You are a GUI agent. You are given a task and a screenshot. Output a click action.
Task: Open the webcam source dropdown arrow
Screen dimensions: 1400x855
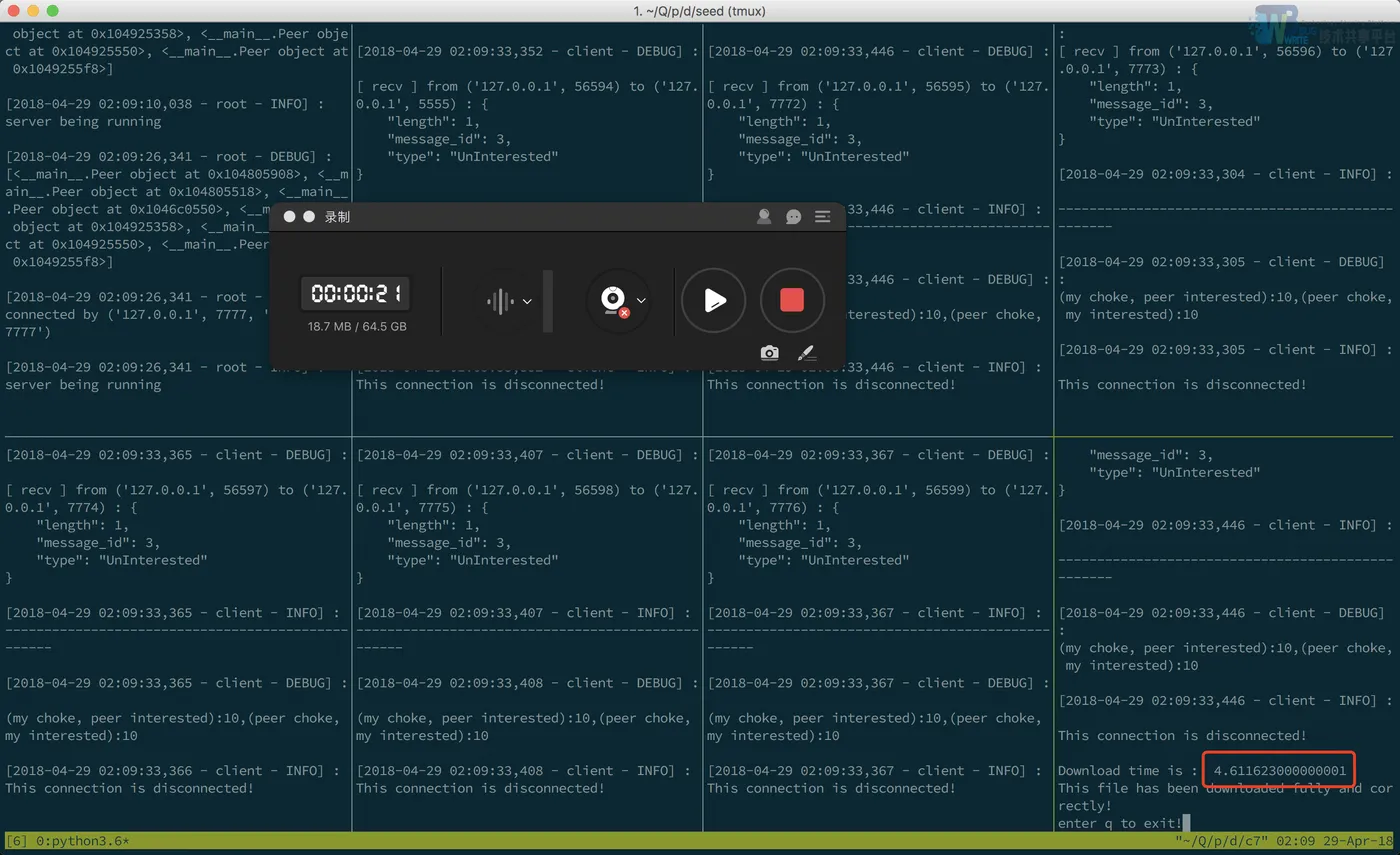pos(642,300)
